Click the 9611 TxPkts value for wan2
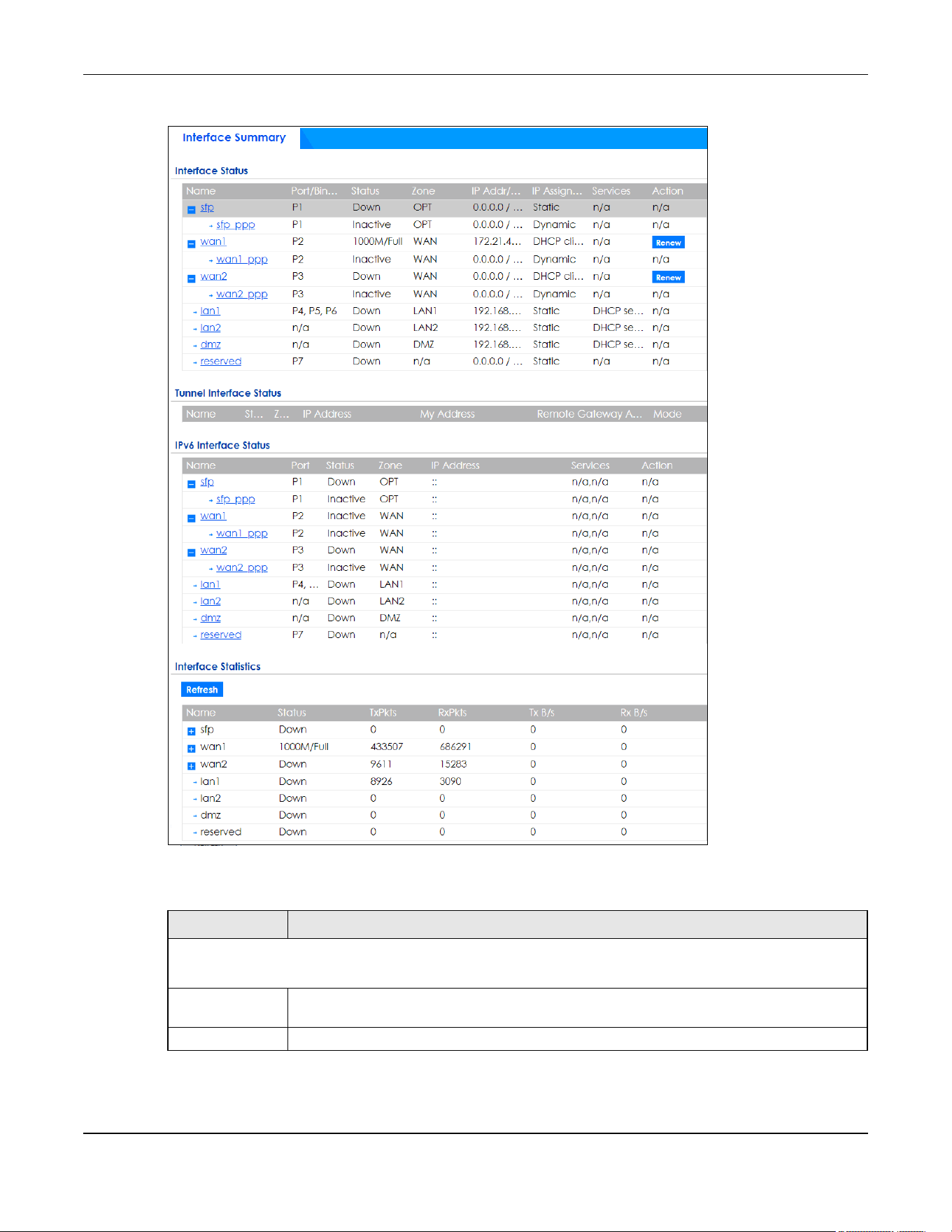The width and height of the screenshot is (952, 1232). click(381, 764)
